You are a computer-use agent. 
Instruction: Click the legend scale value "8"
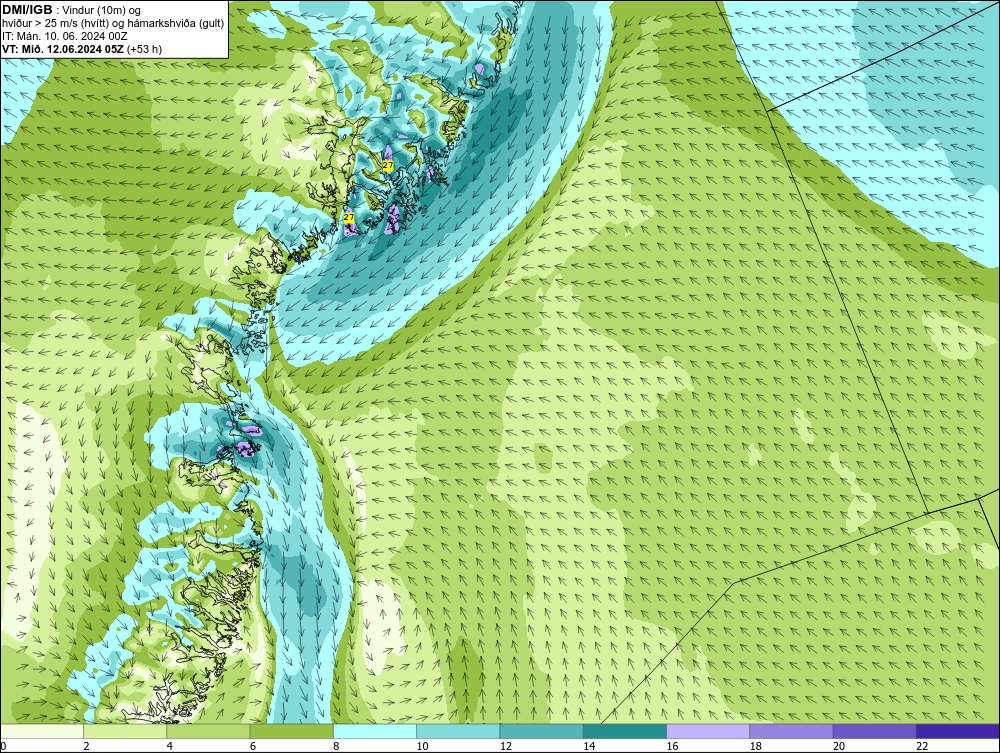tap(336, 746)
